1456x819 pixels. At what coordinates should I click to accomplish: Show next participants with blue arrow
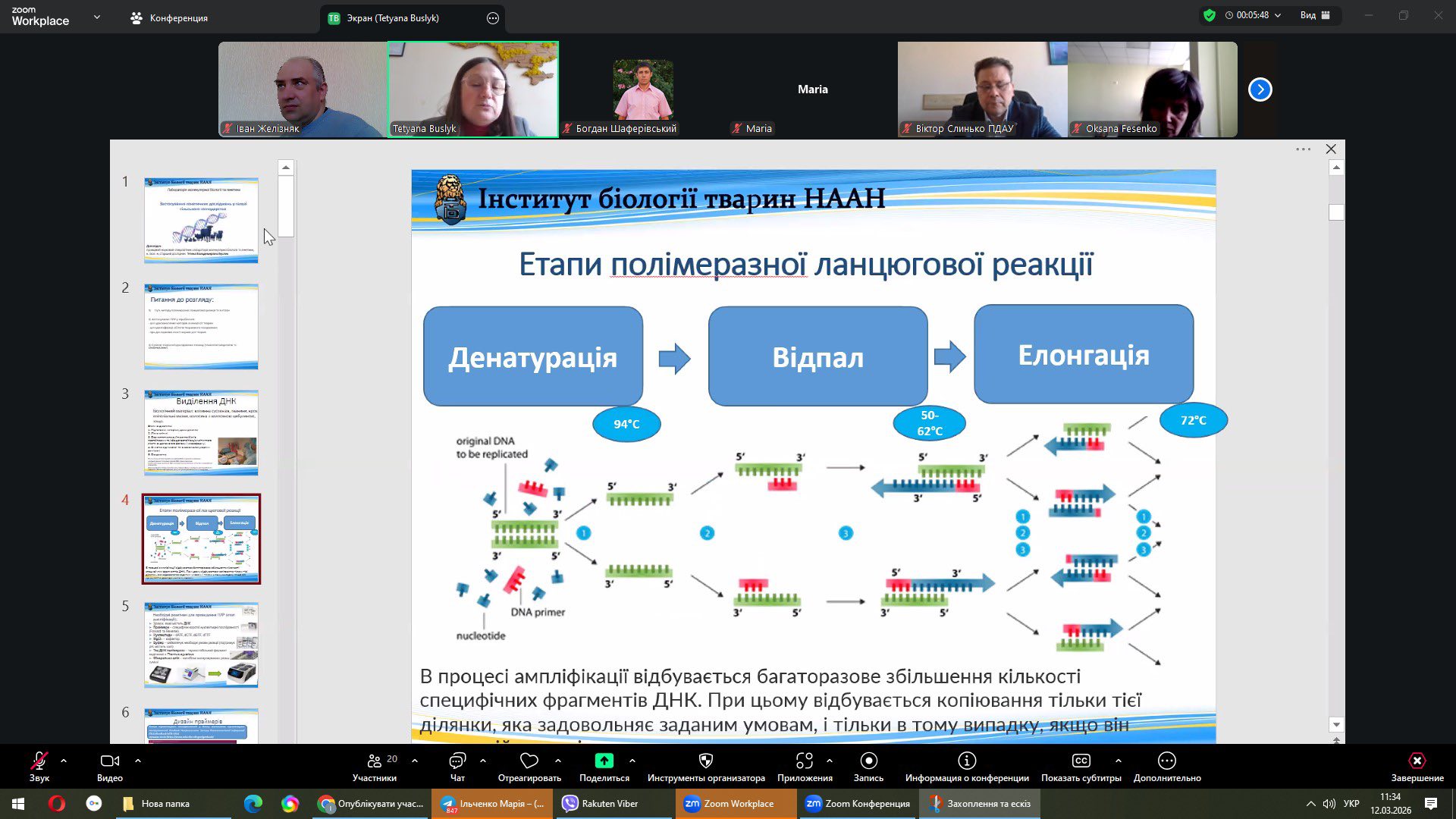click(x=1260, y=89)
